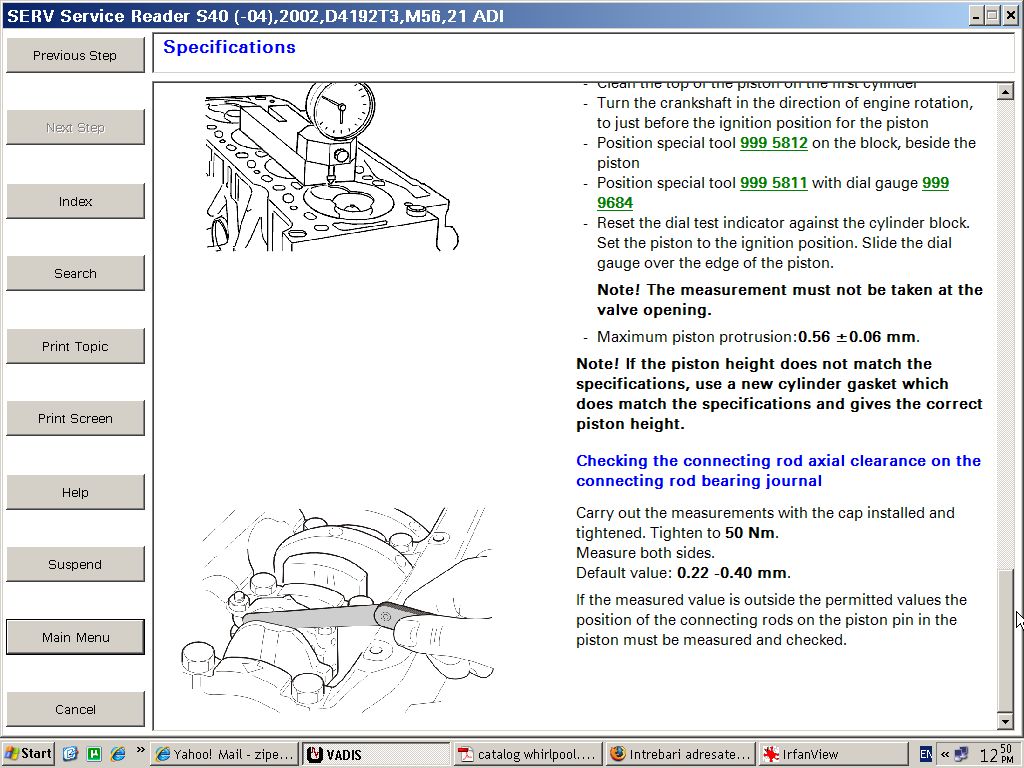Click the valve opening measurement note
The height and width of the screenshot is (768, 1024).
click(790, 300)
